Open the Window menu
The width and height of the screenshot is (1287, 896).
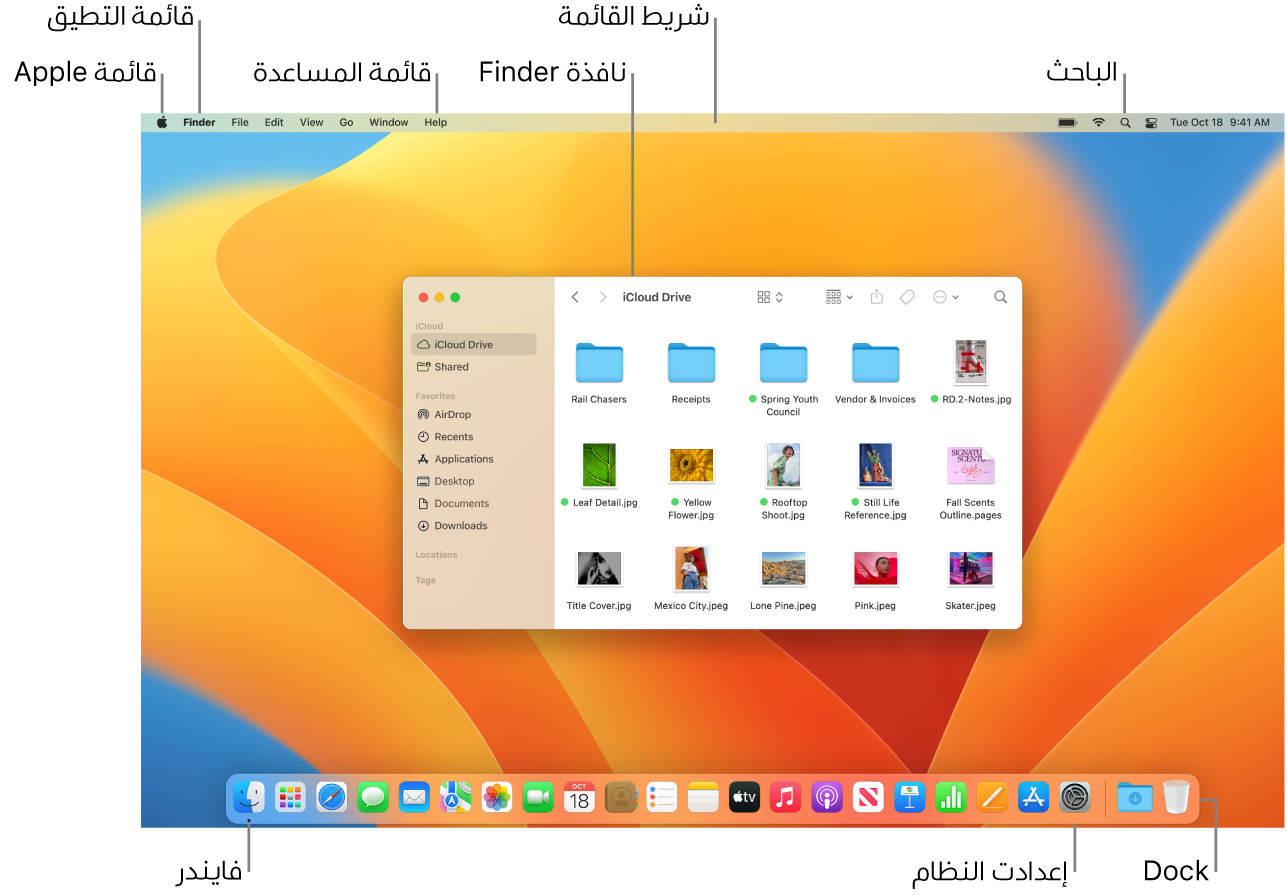(389, 122)
